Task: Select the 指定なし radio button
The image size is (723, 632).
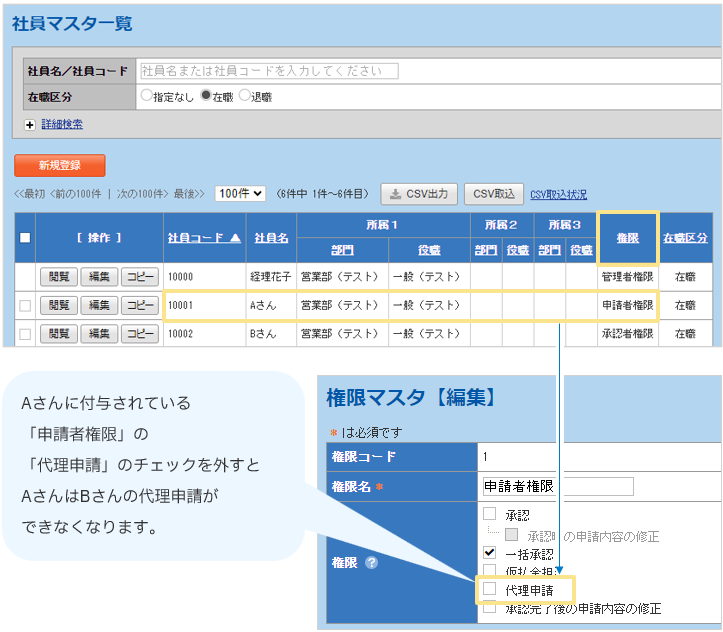Action: (147, 97)
